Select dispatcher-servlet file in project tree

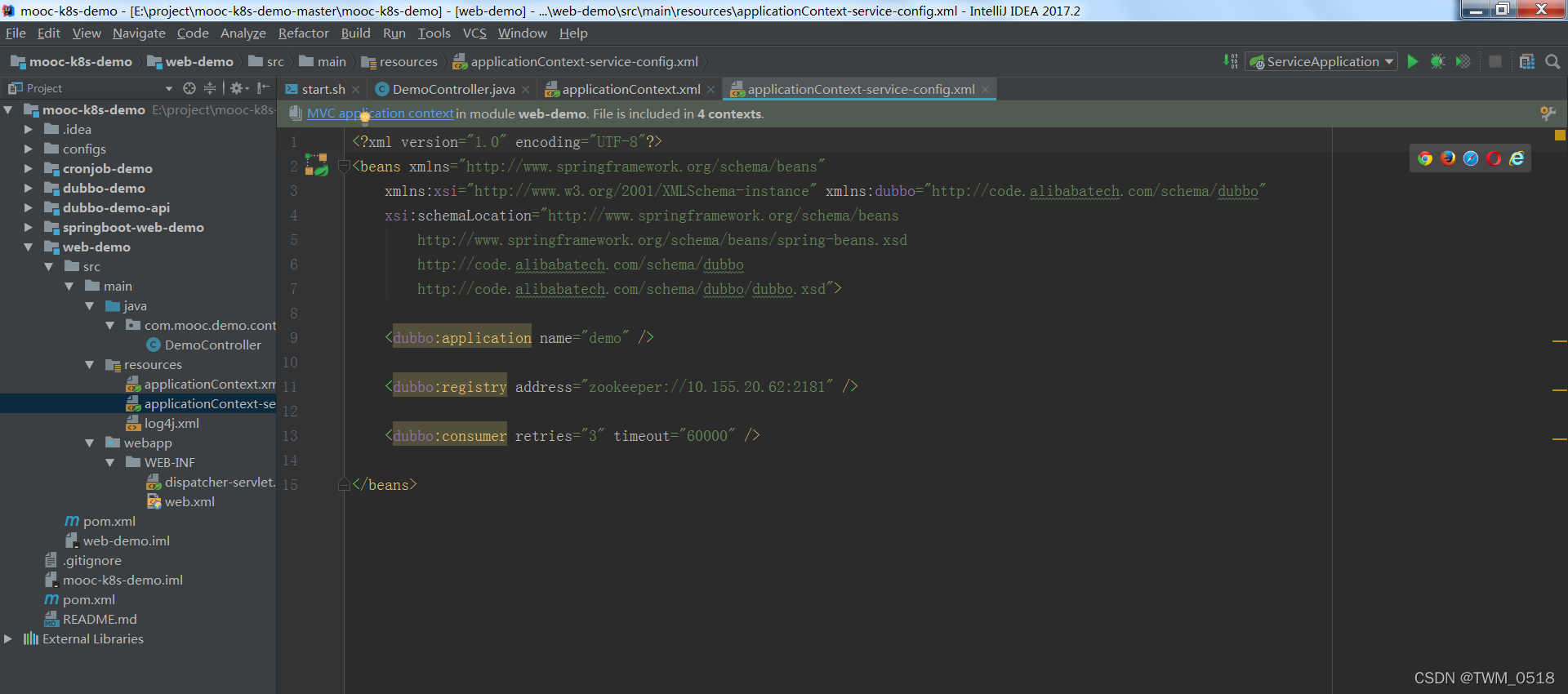[219, 482]
